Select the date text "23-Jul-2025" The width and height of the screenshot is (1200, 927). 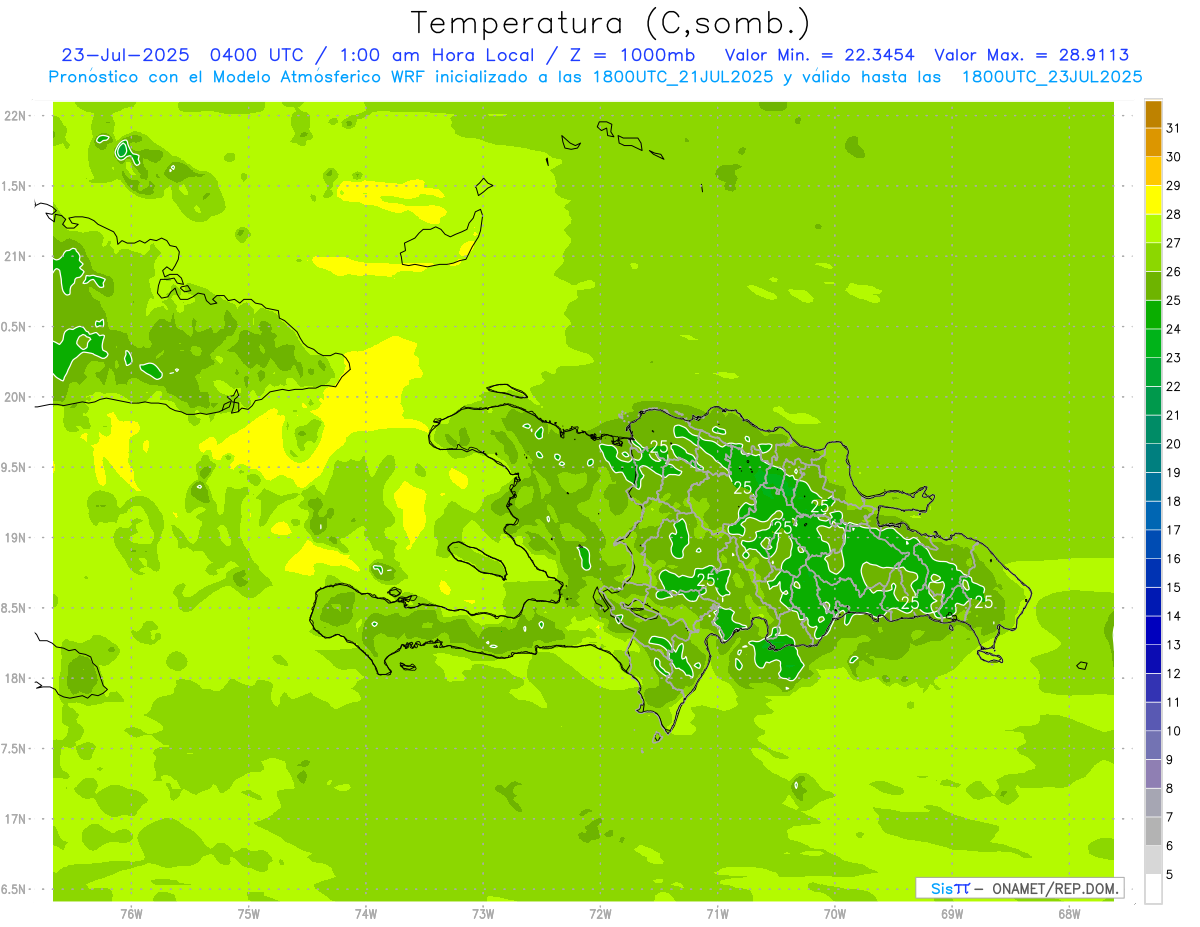(125, 55)
